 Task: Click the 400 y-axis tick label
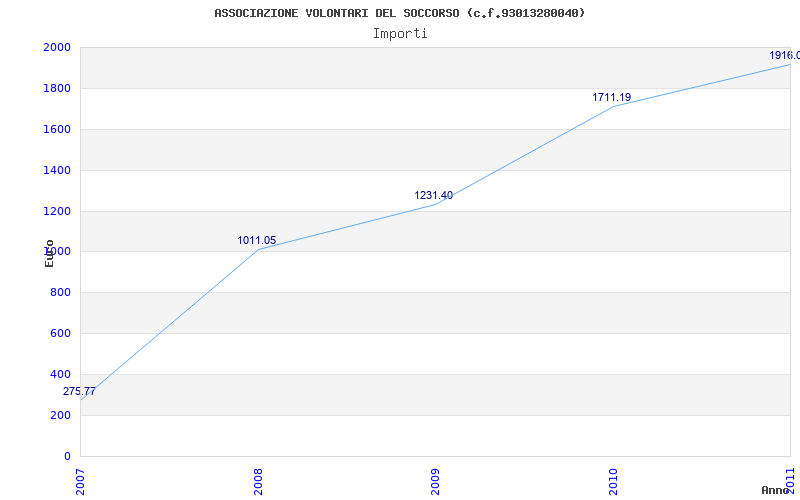coord(60,374)
